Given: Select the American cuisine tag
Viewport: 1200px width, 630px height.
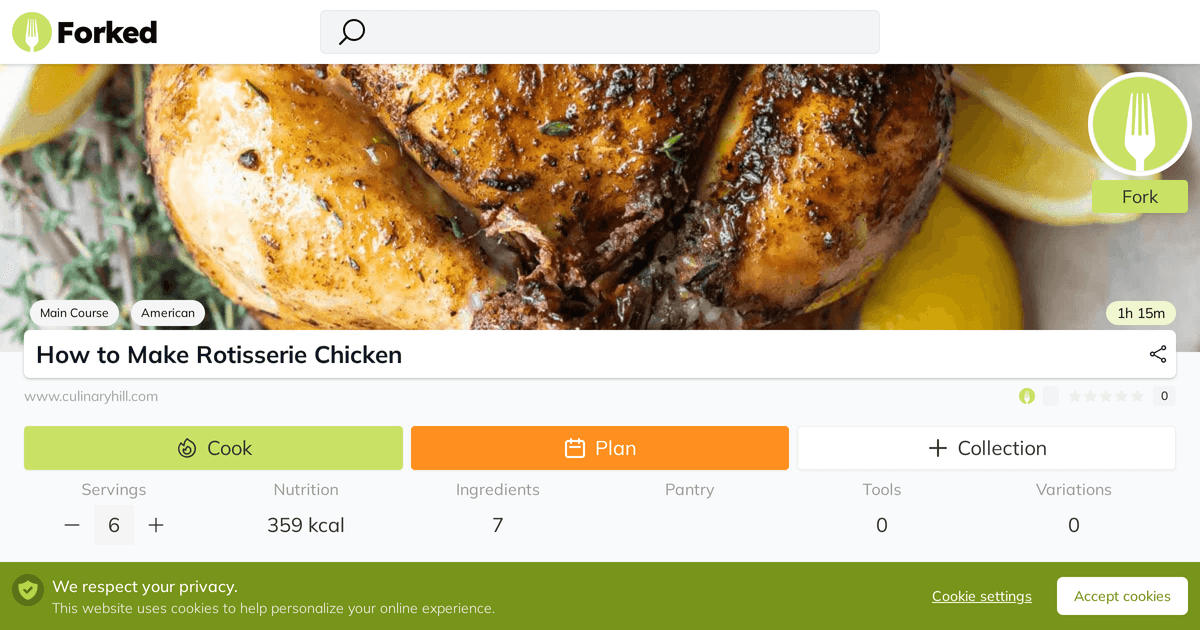Looking at the screenshot, I should tap(167, 313).
